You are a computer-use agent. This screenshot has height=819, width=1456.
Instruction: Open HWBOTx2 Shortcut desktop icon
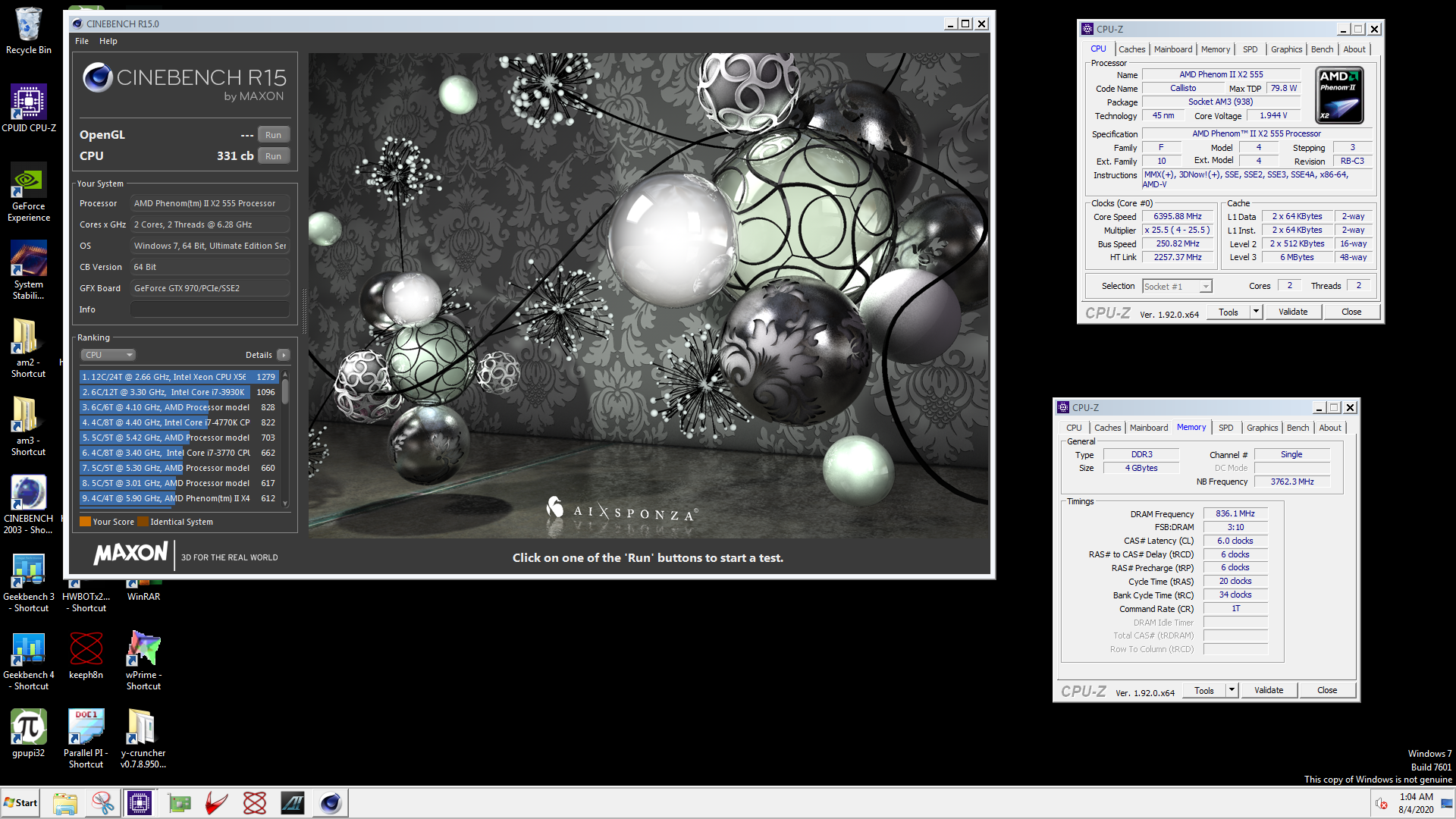tap(86, 595)
